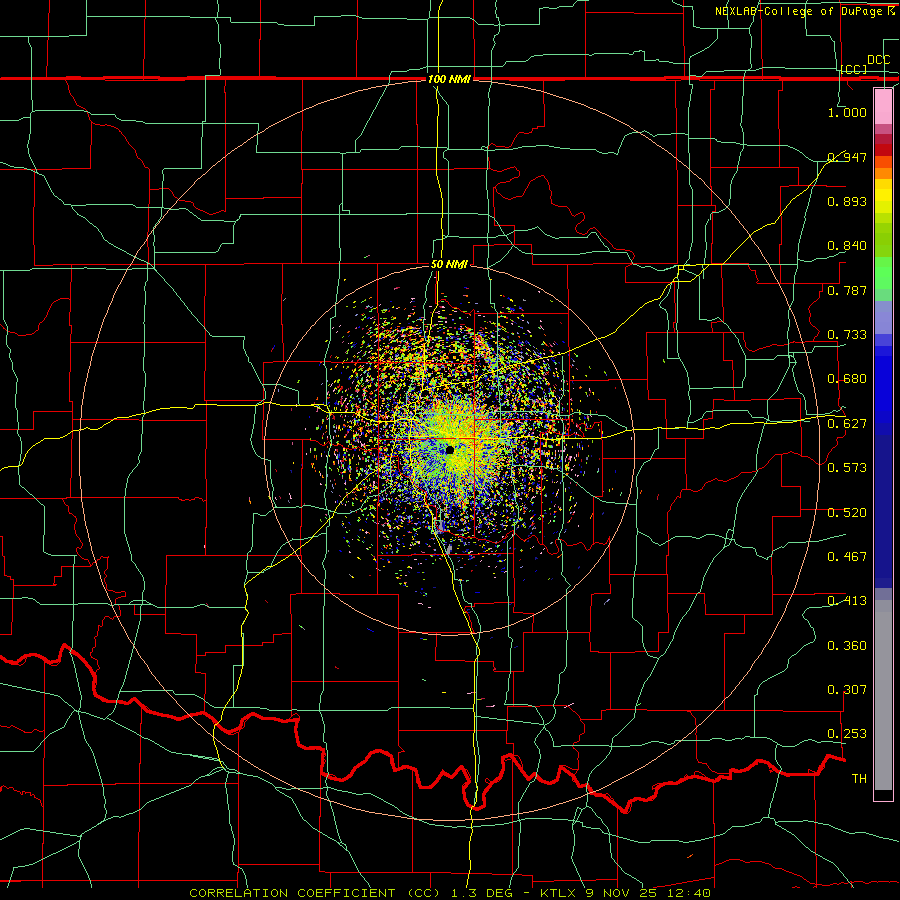
Task: Click the 0.947 scale value
Action: coord(847,157)
